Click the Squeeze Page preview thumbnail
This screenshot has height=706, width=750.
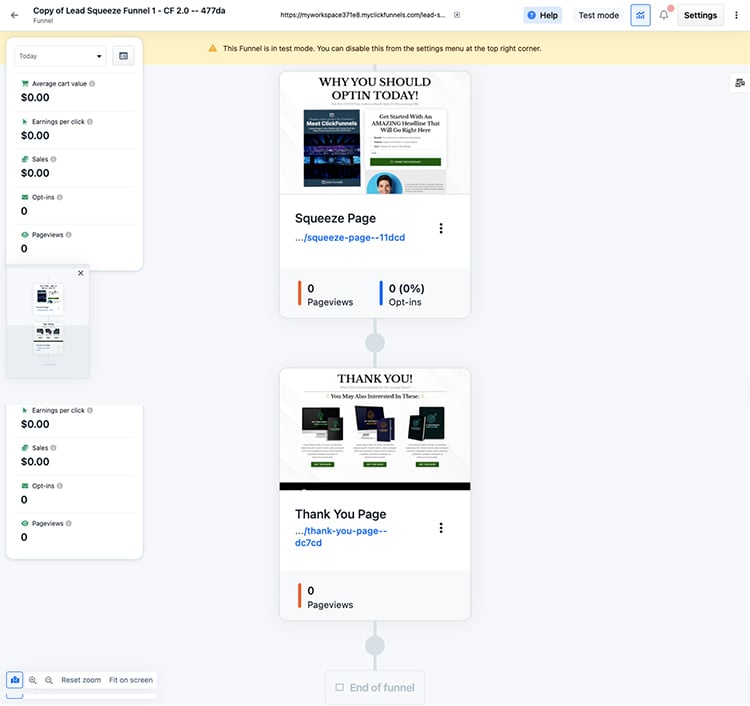coord(374,133)
